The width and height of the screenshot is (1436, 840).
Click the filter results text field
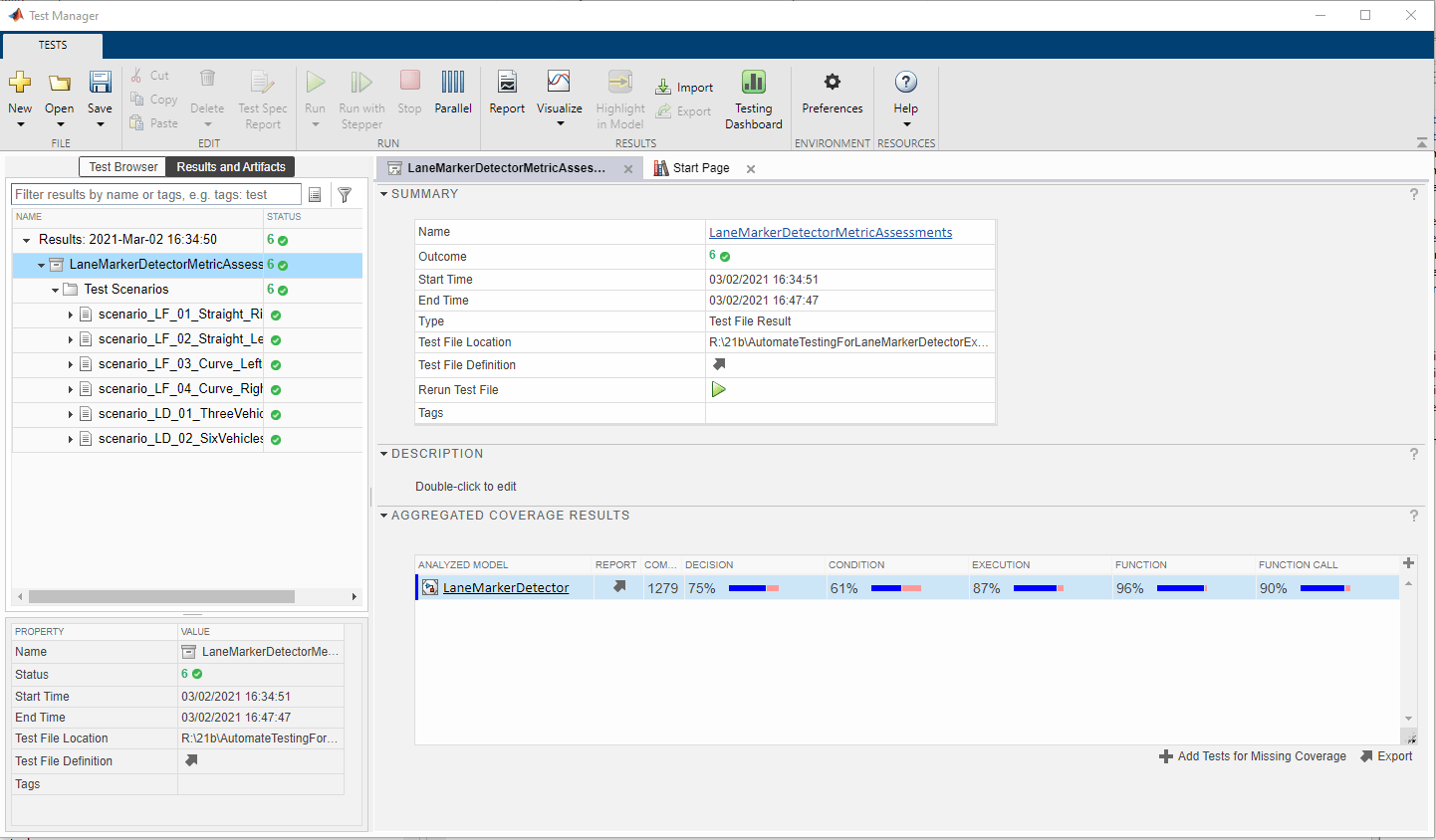[155, 195]
